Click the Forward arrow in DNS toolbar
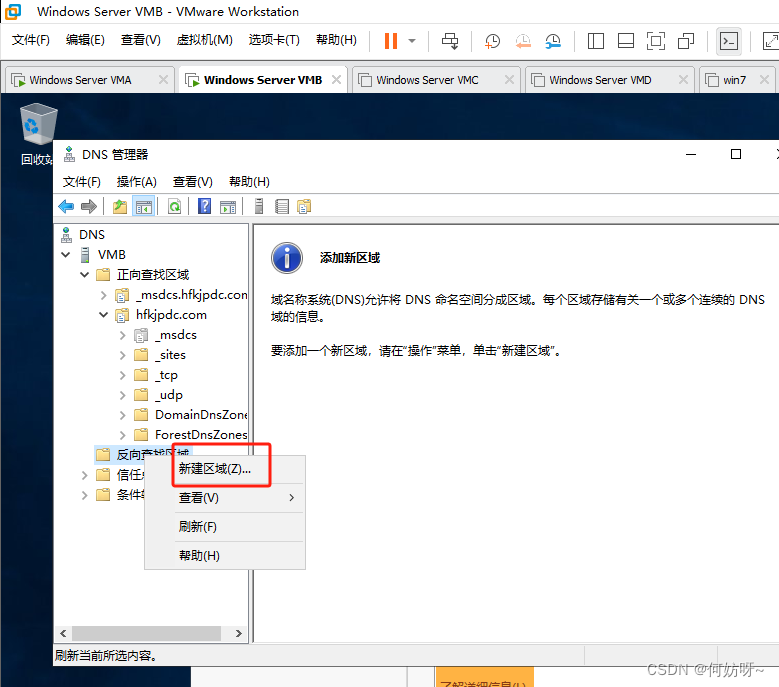The image size is (779, 687). click(89, 206)
